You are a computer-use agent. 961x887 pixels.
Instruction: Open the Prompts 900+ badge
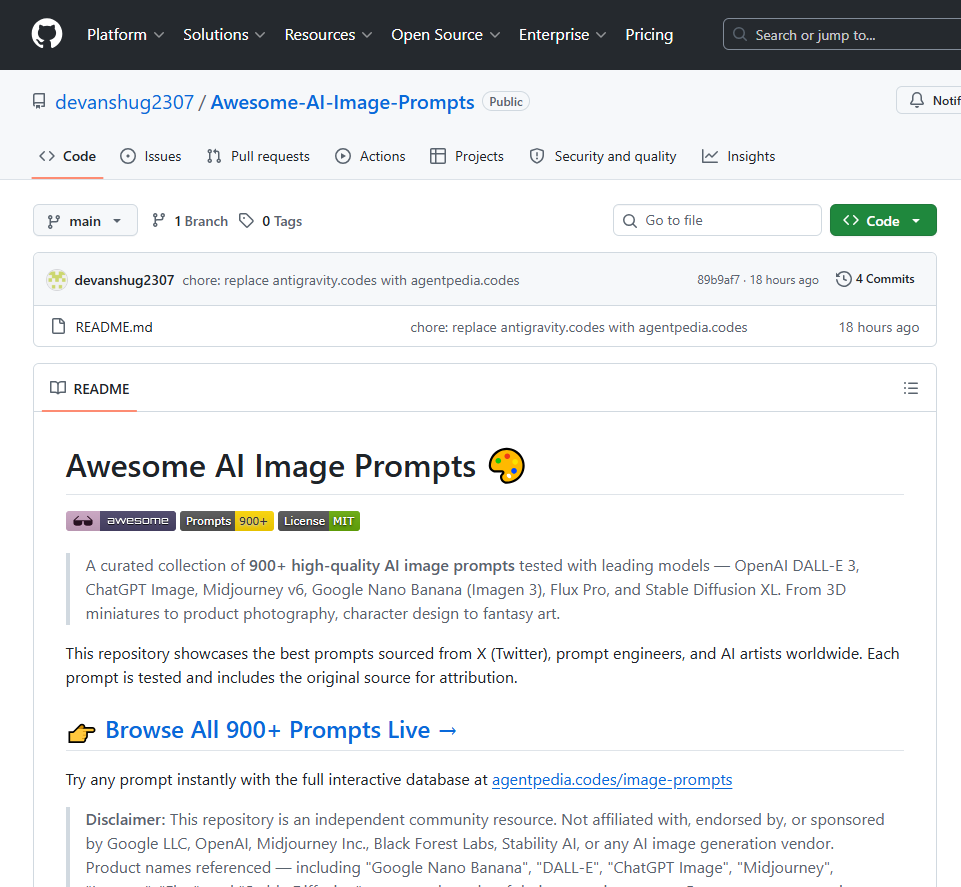click(x=227, y=521)
